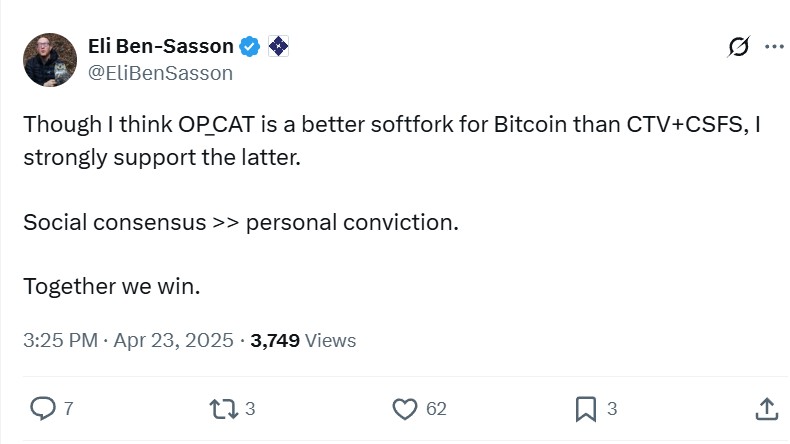Toggle the bookmark icon on this post

click(x=586, y=408)
